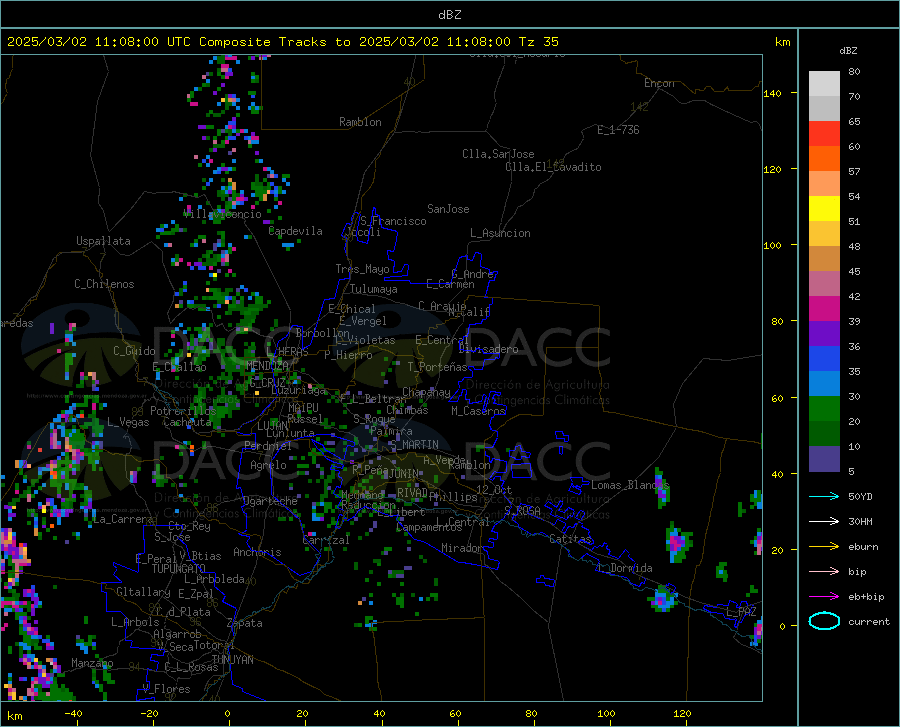The height and width of the screenshot is (727, 900).
Task: Click the 'Divisadero' label on the map
Action: [488, 349]
